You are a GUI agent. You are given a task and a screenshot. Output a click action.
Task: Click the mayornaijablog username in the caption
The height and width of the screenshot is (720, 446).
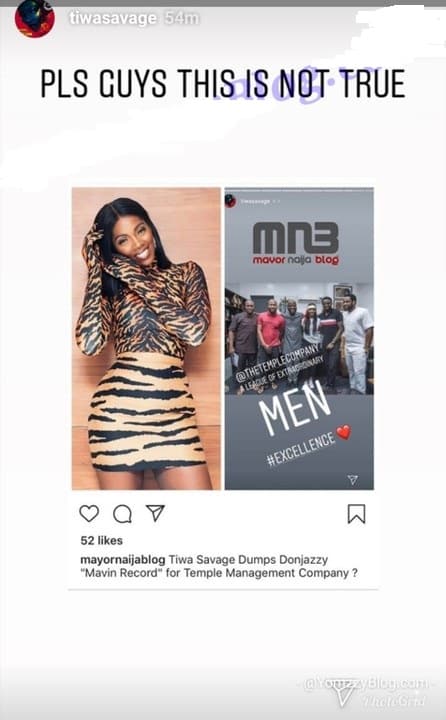[123, 560]
